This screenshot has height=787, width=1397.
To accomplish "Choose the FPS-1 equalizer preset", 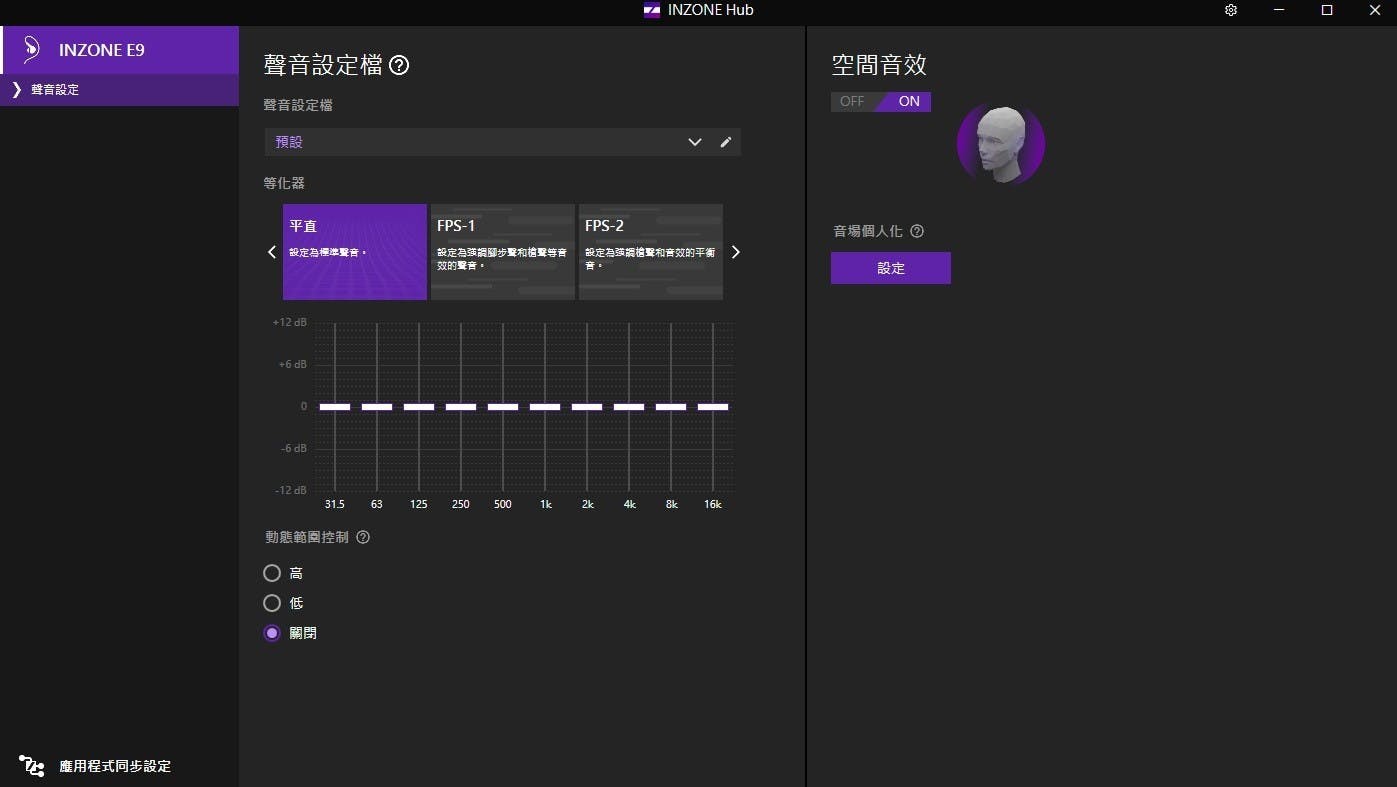I will 502,252.
